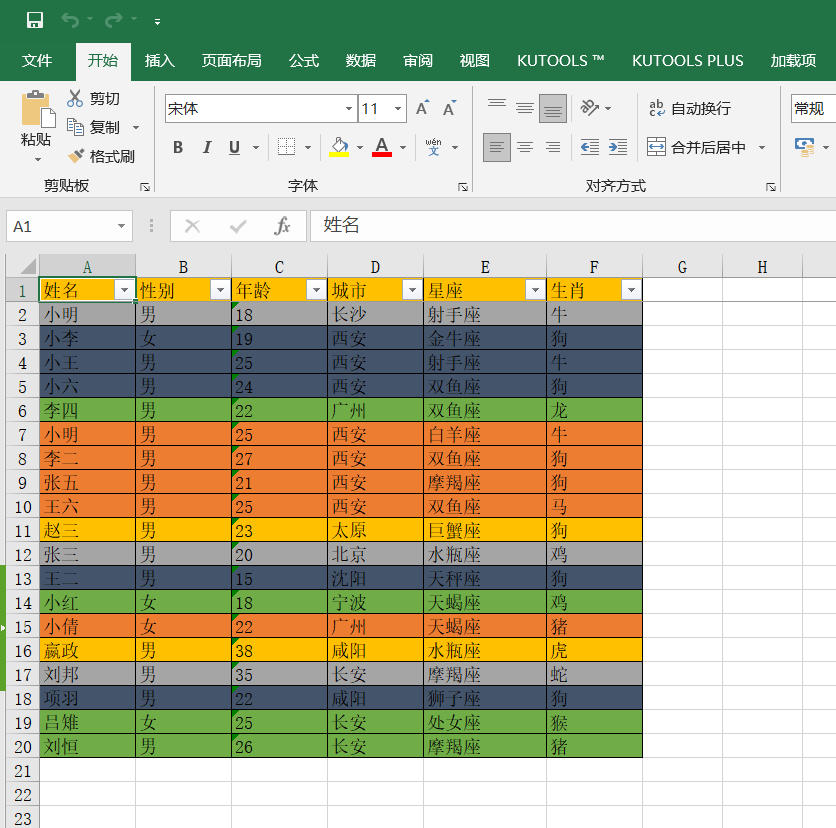Switch to the KUTOOLS PLUS tab

[688, 60]
